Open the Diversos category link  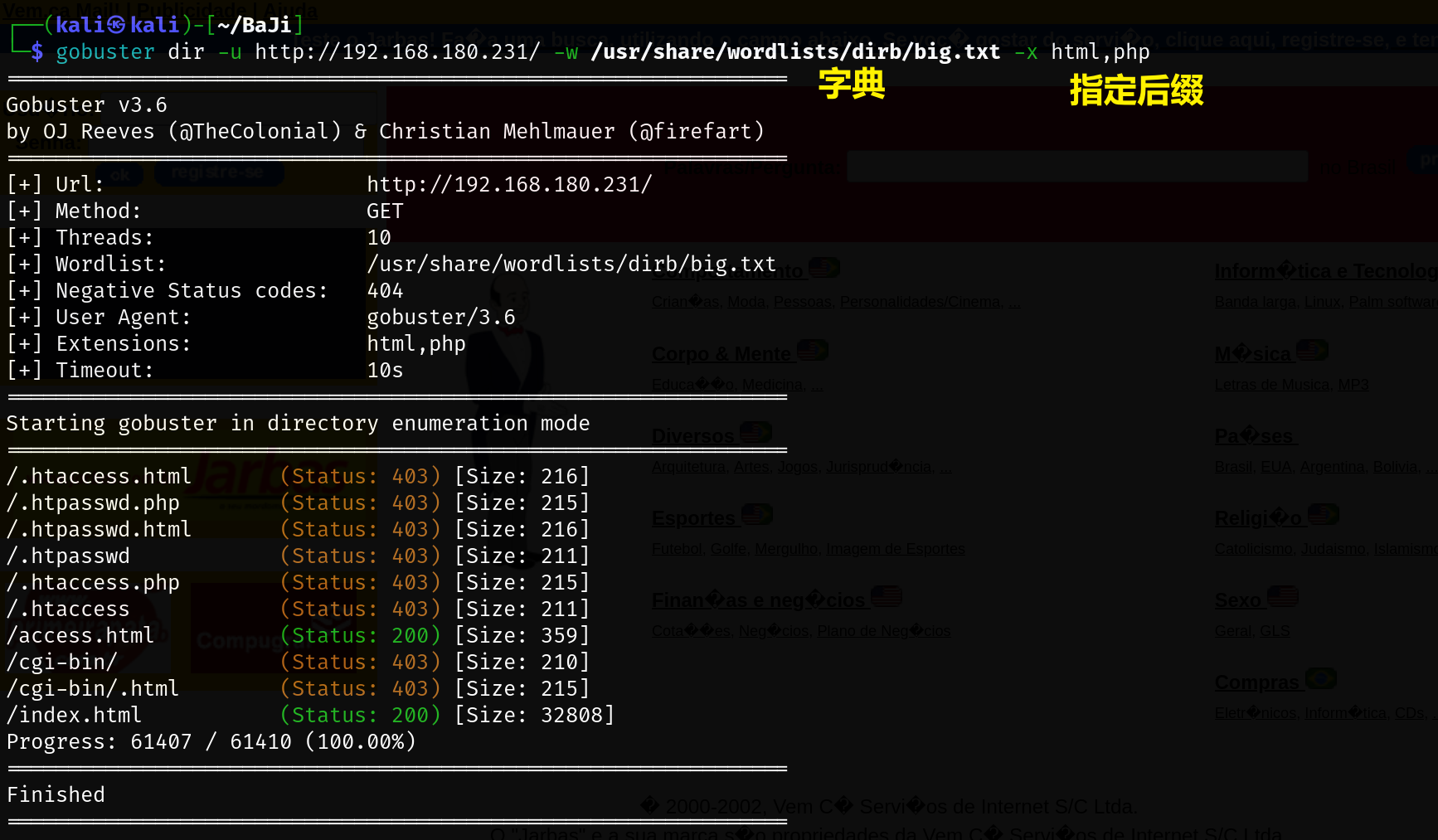tap(692, 436)
